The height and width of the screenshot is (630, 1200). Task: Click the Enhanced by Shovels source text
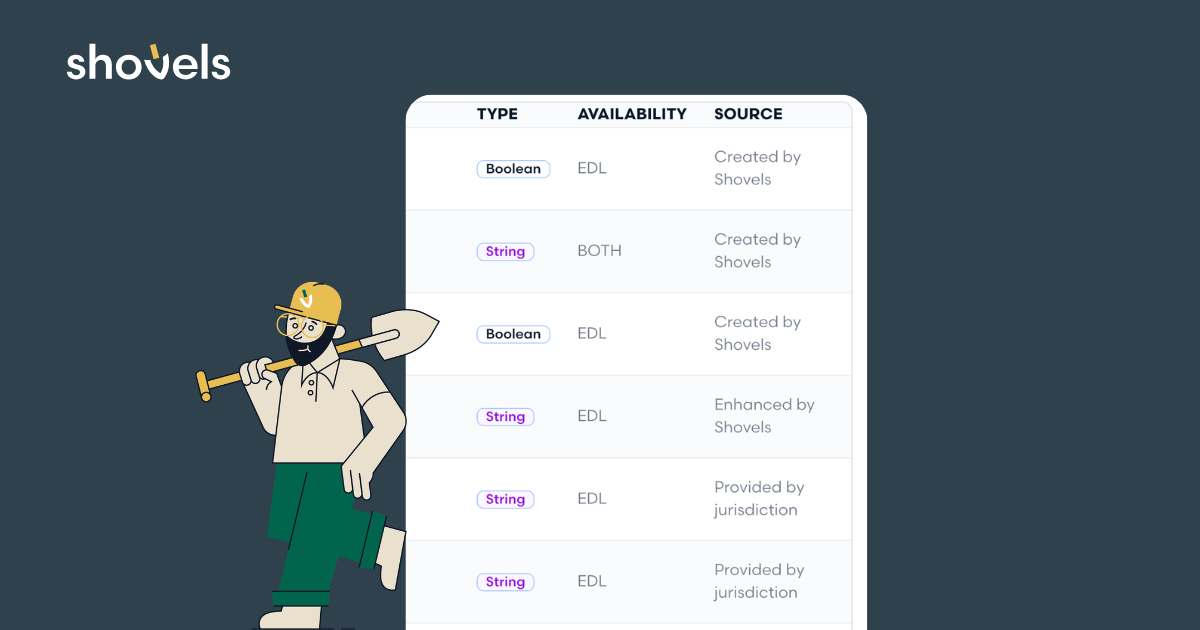[764, 416]
